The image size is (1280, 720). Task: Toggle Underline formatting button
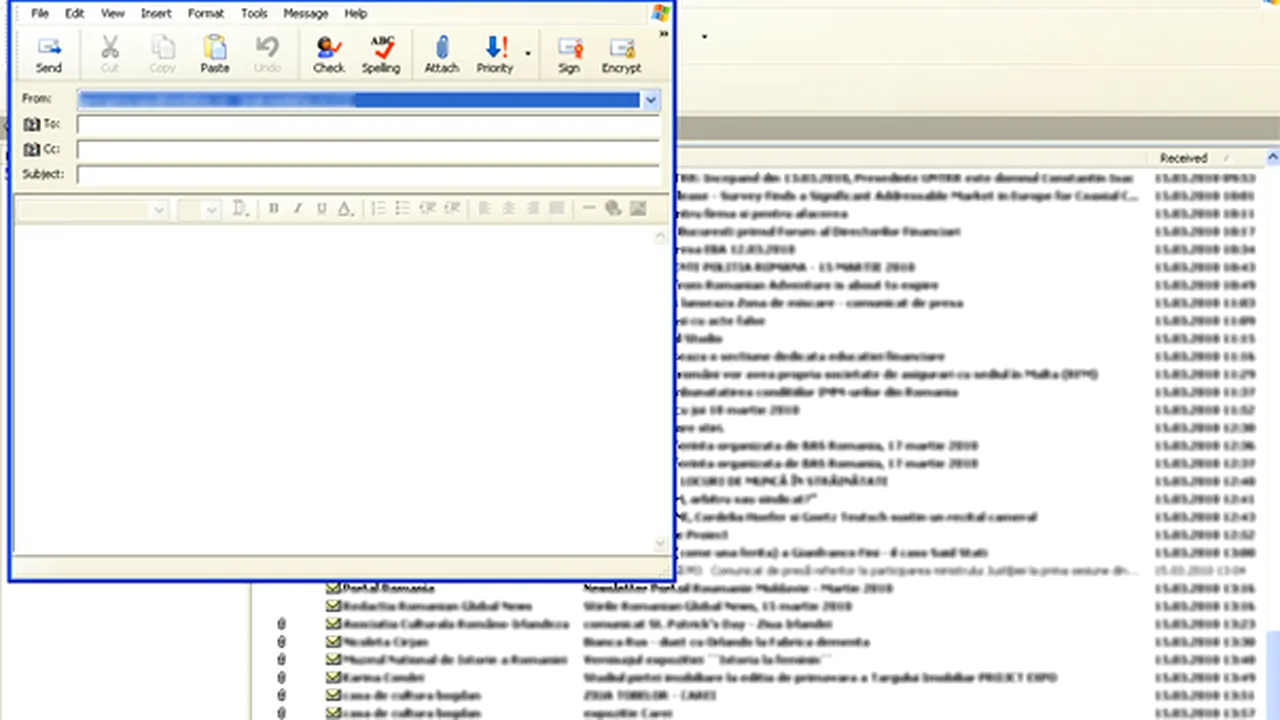[x=321, y=208]
